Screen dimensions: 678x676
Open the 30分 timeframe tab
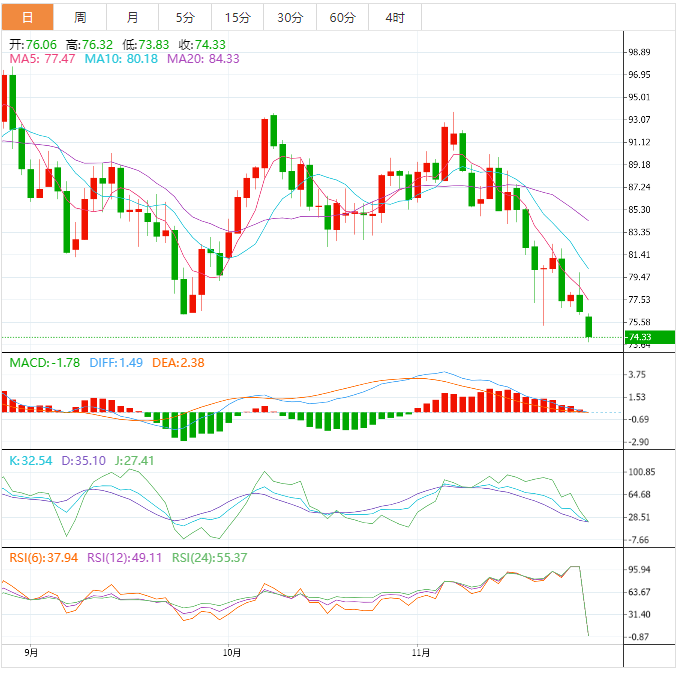290,17
